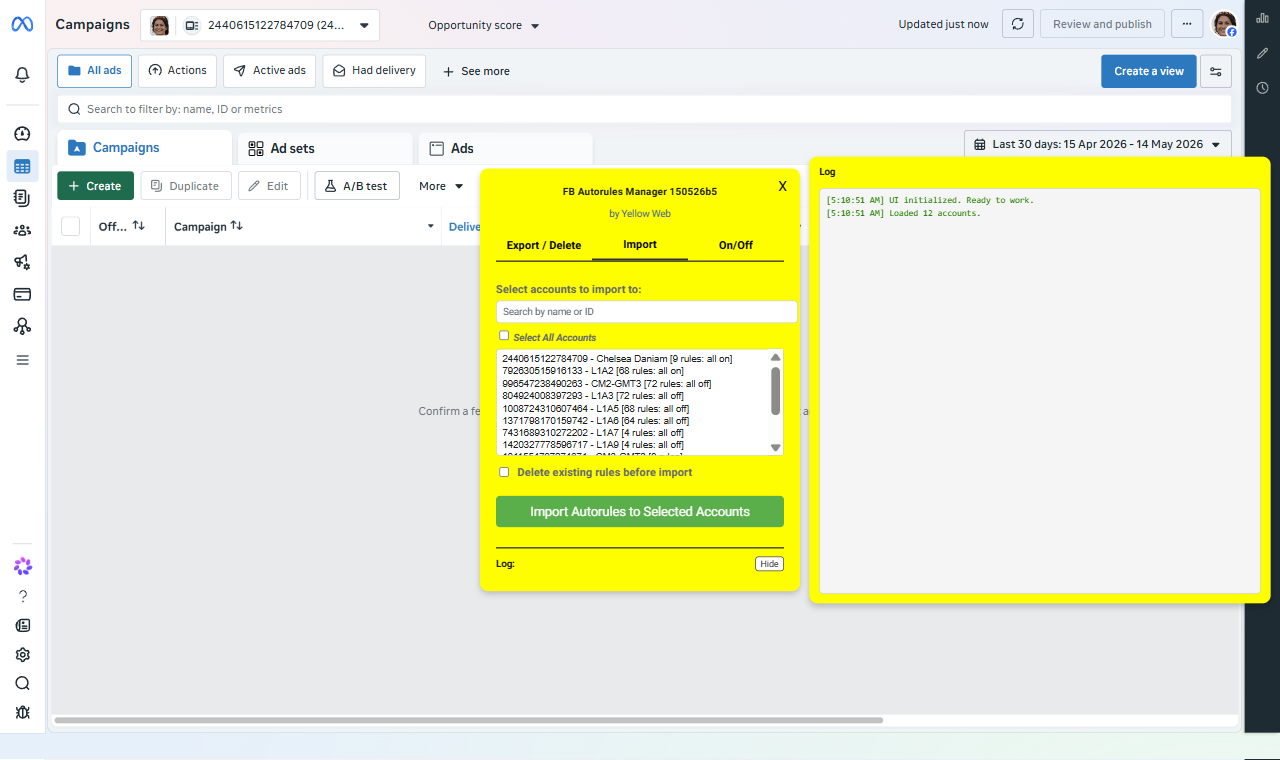Open ads reporting icon in left sidebar
This screenshot has height=760, width=1280.
pyautogui.click(x=22, y=198)
